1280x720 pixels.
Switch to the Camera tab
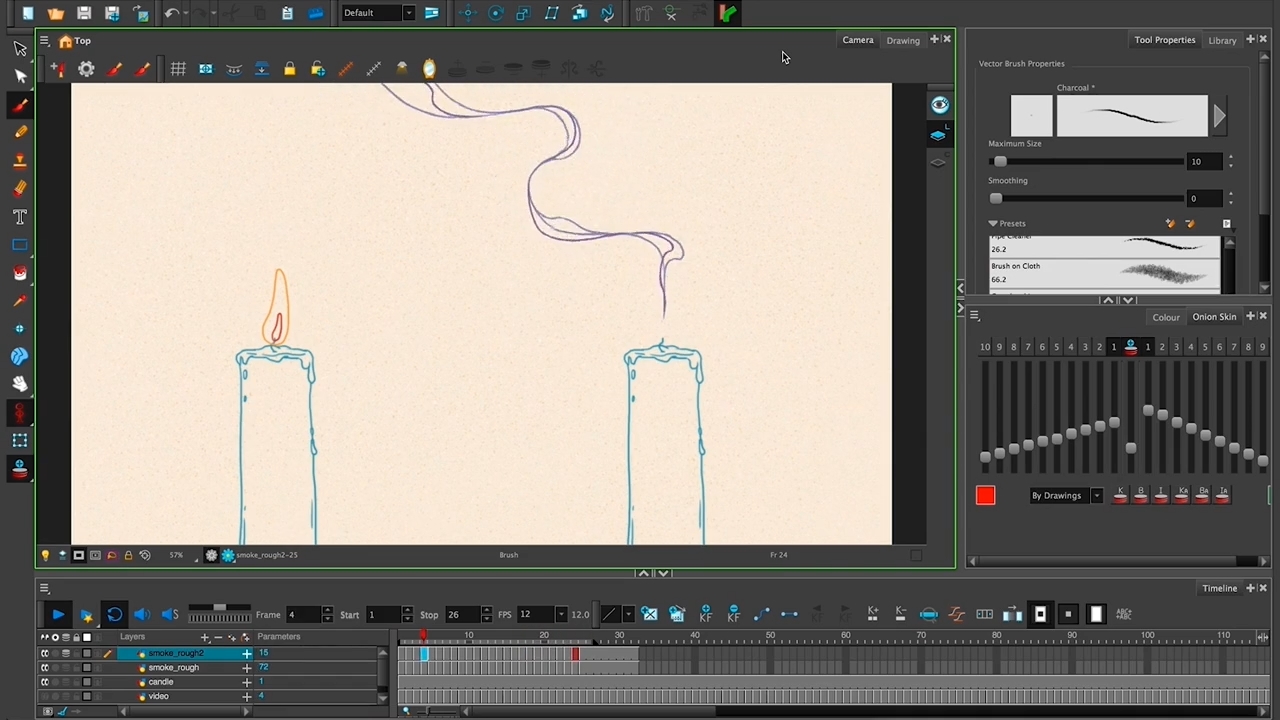(858, 40)
